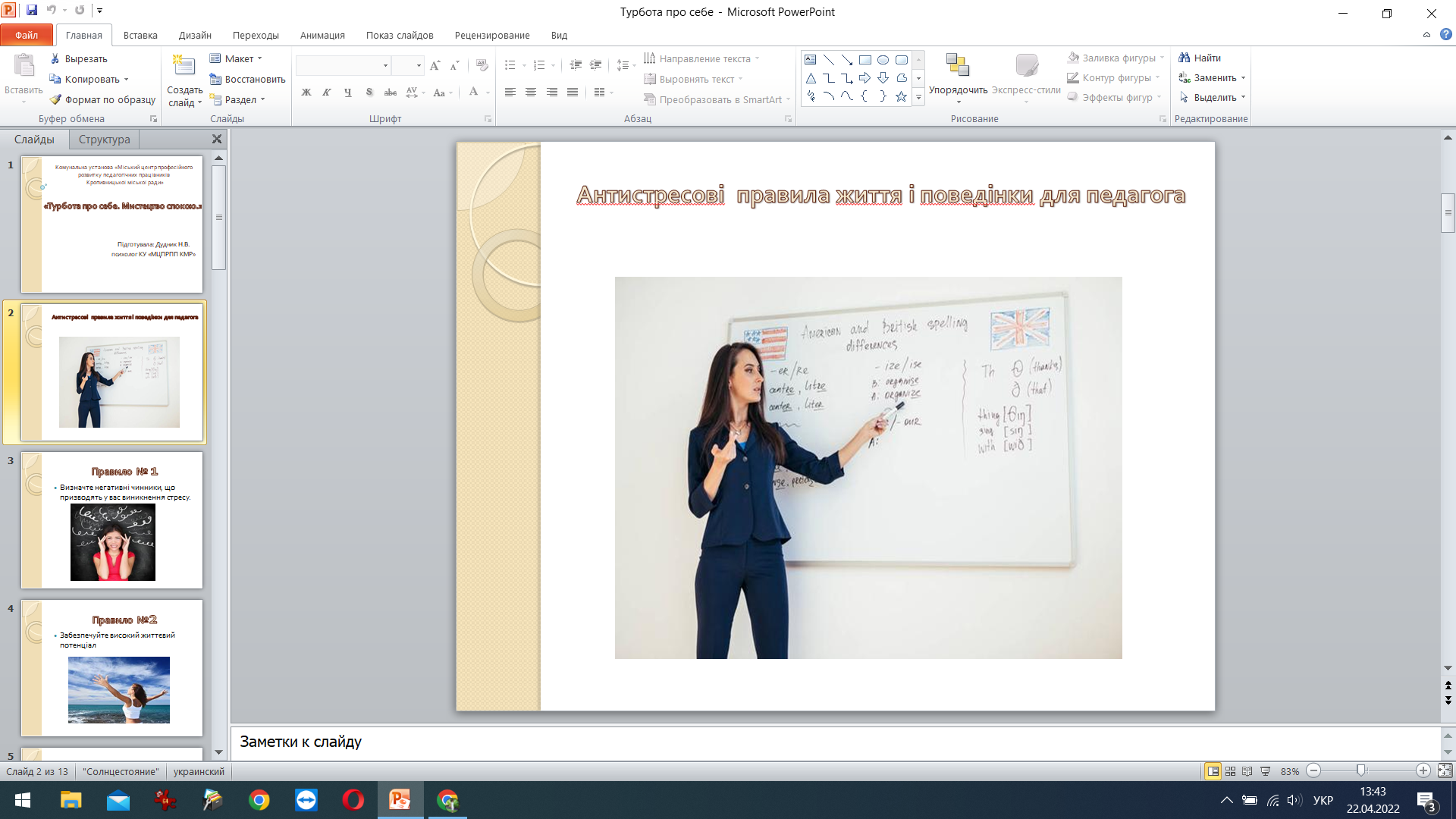Open Shape Effects (Эффекты фигур) dropdown
The width and height of the screenshot is (1456, 819).
coord(1114,97)
